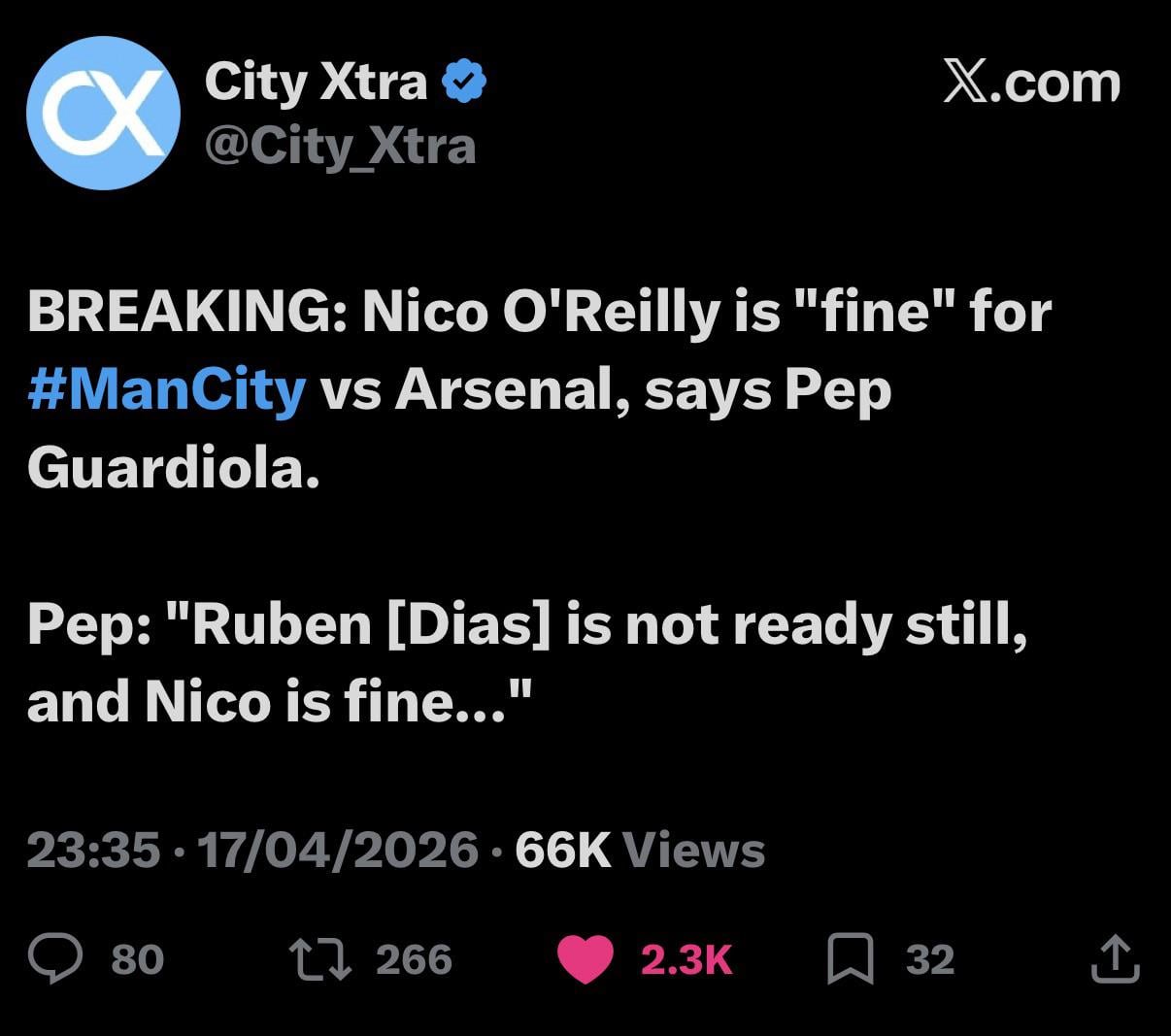Click the City Xtra display name
Viewport: 1171px width, 1036px height.
[316, 82]
